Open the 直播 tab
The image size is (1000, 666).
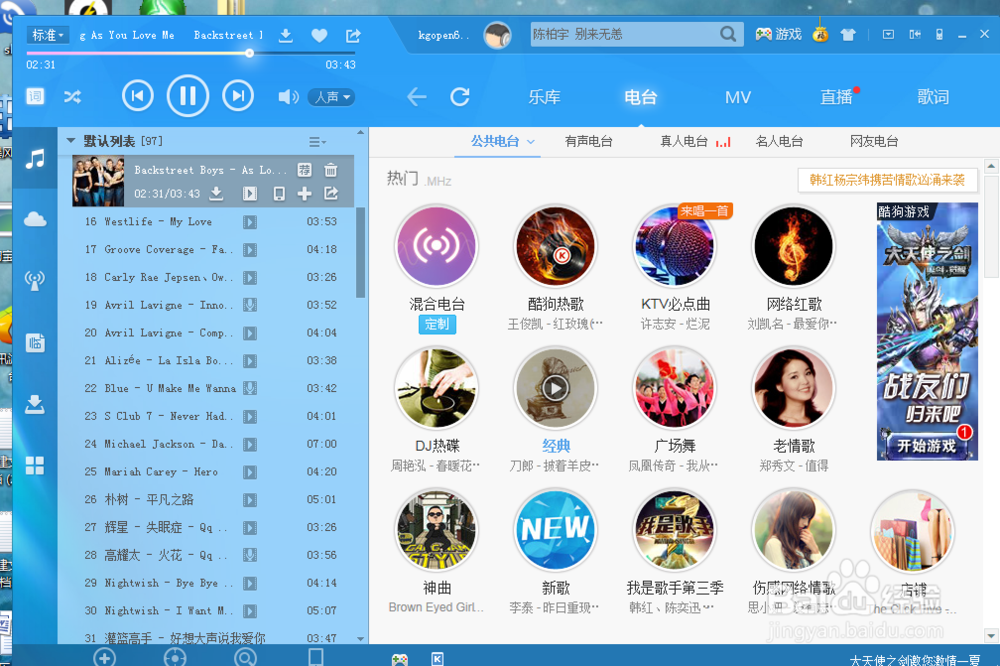(x=836, y=97)
